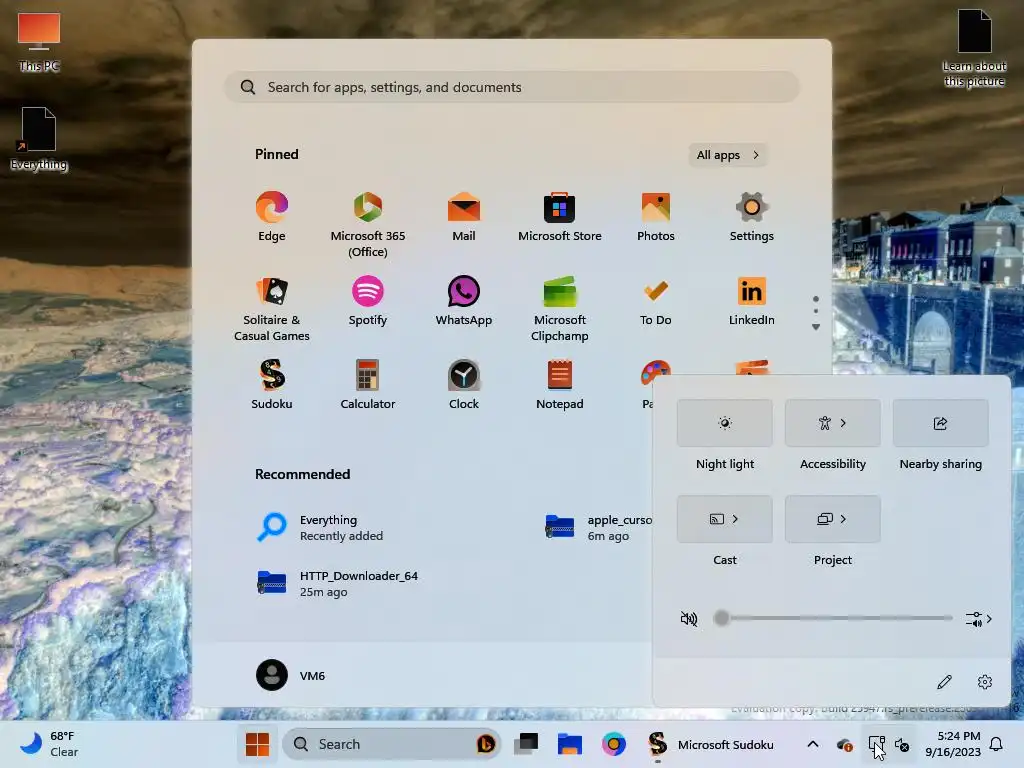Click the This PC desktop icon
This screenshot has height=768, width=1024.
(x=39, y=40)
